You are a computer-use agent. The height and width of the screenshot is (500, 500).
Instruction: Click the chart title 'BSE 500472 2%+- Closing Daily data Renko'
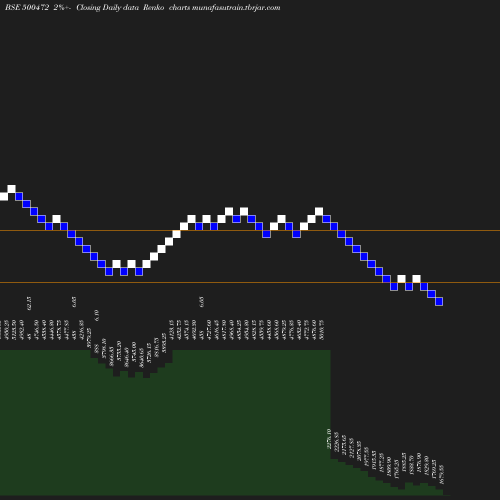[85, 8]
